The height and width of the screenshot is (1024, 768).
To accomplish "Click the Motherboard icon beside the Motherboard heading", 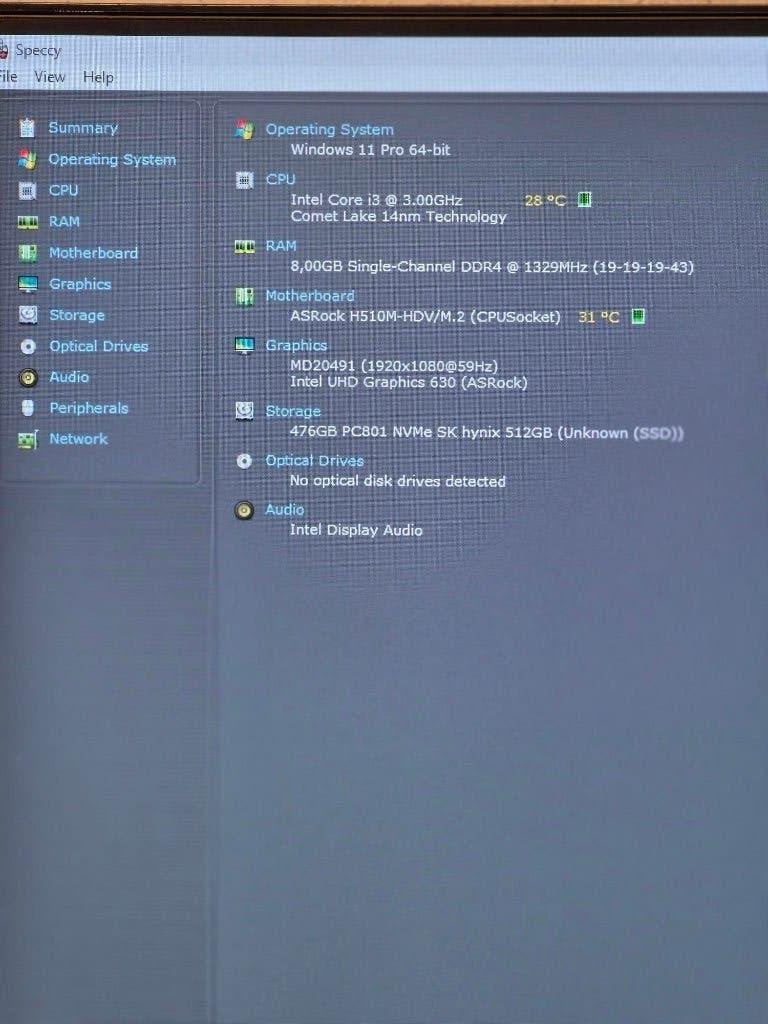I will (x=244, y=296).
